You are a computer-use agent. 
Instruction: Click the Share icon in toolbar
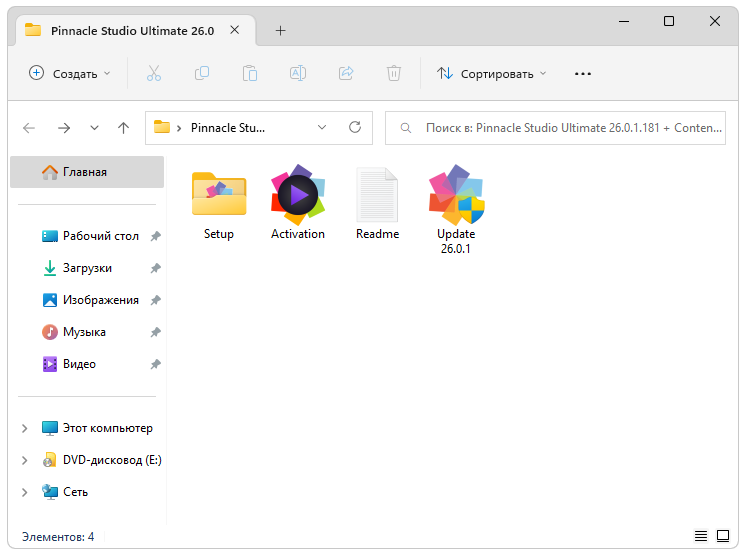pos(346,74)
